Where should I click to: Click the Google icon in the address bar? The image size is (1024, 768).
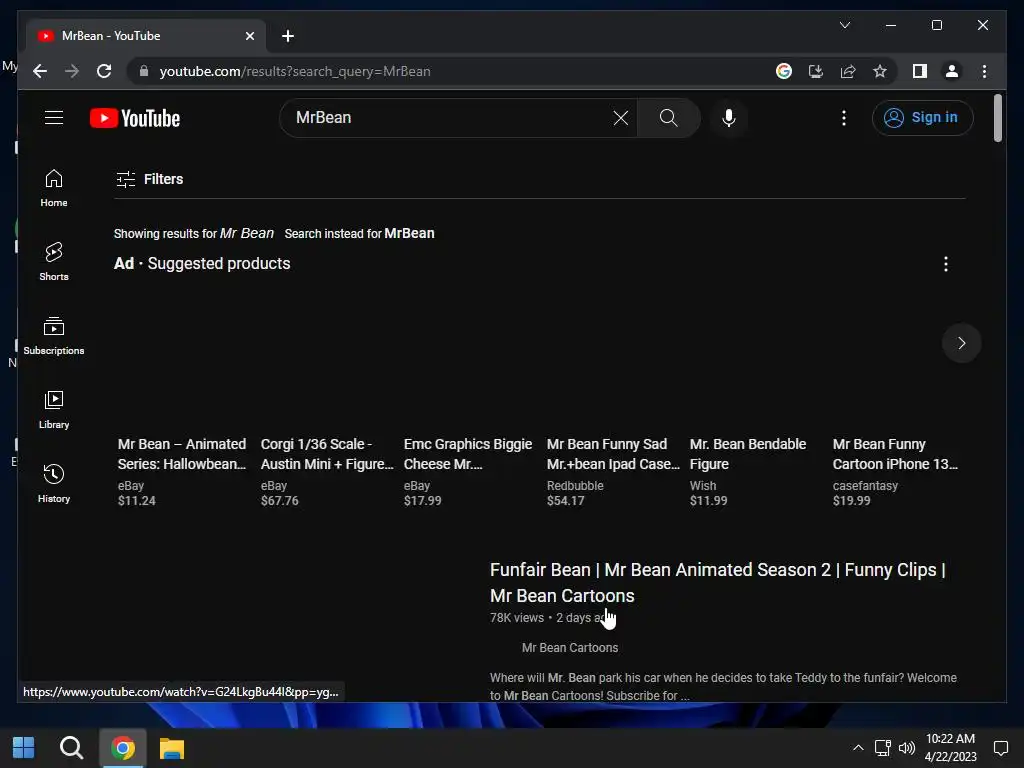784,71
